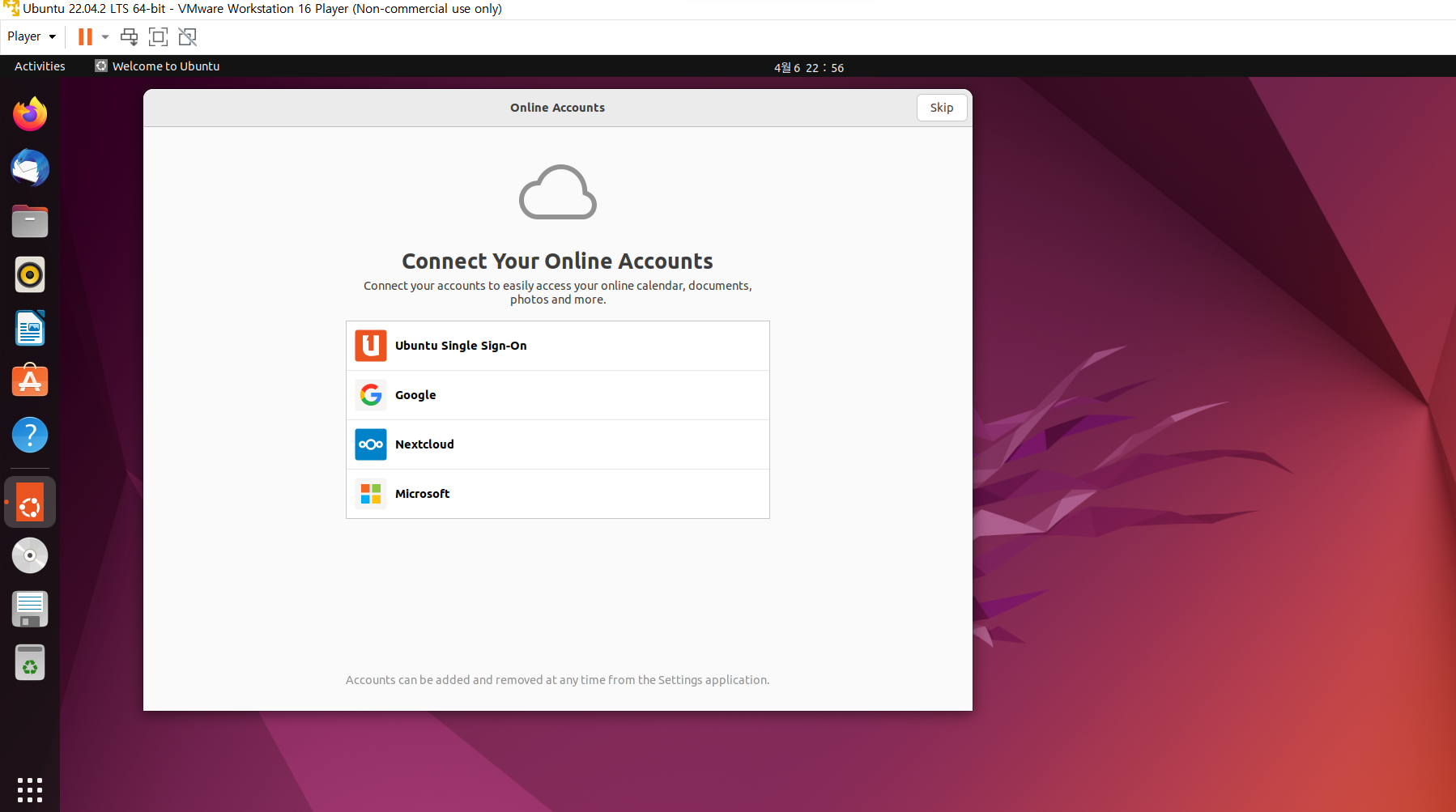Open the Trash in the dock

click(x=30, y=663)
